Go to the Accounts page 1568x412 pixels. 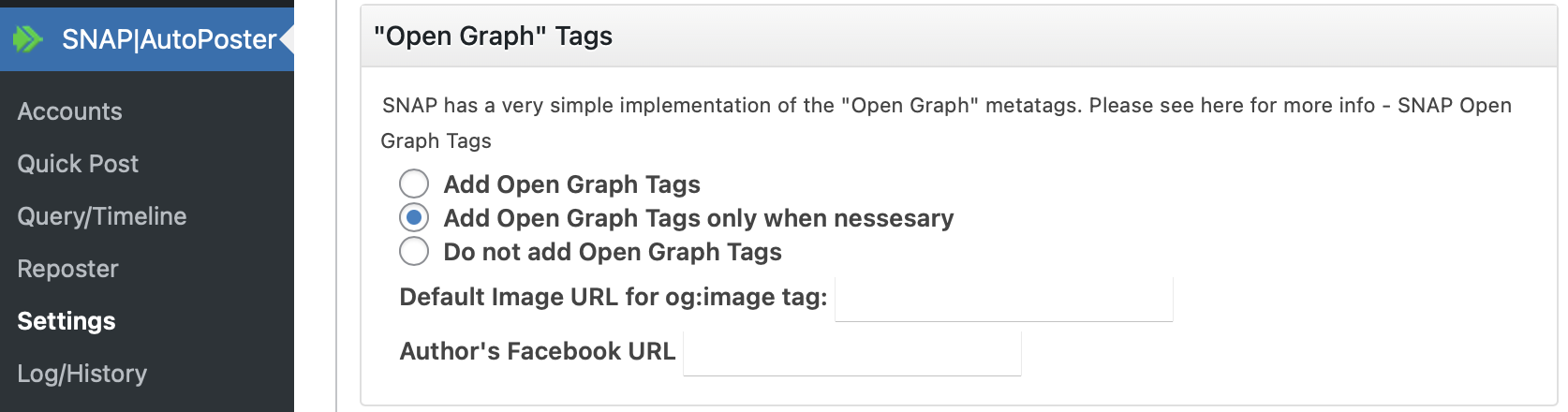coord(69,111)
